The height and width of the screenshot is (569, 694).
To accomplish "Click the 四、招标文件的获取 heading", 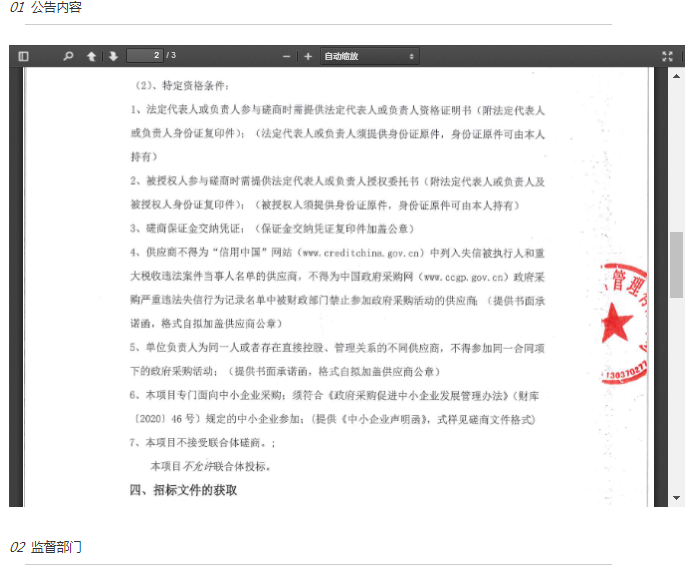I will tap(184, 490).
